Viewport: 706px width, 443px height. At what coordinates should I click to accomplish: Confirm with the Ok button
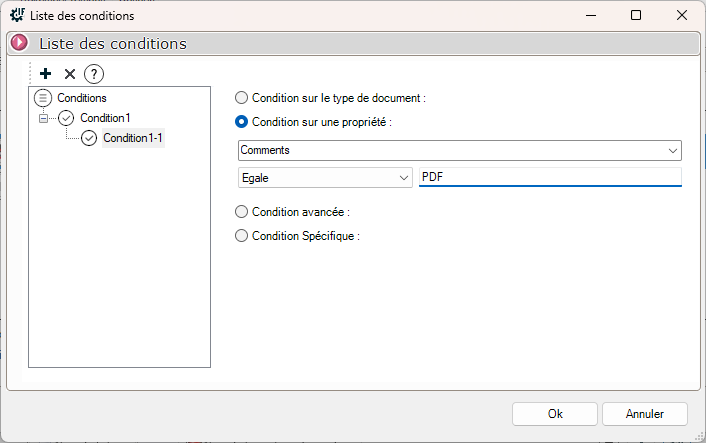pyautogui.click(x=555, y=413)
